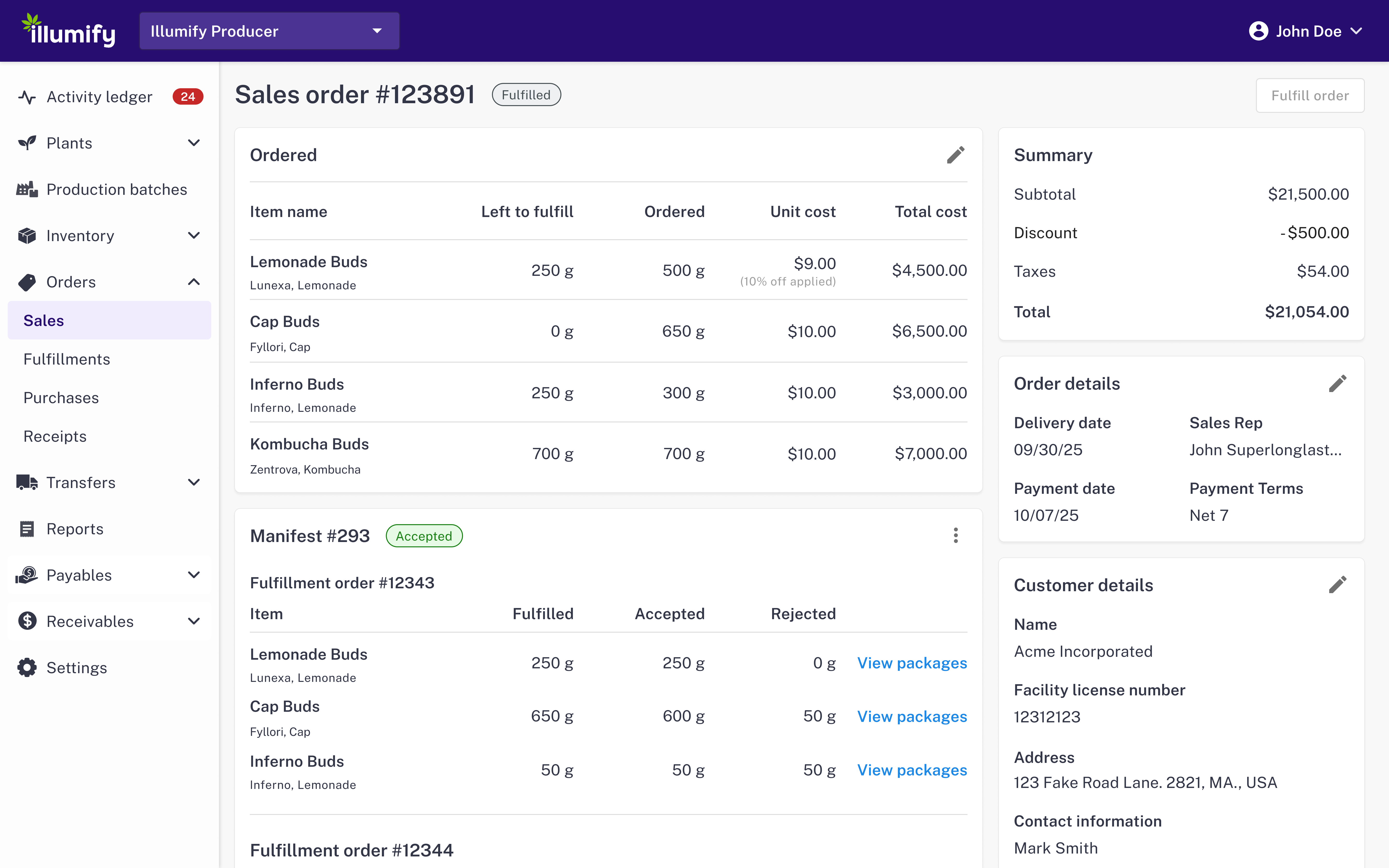
Task: Click Fulfillment order #12343 heading
Action: pyautogui.click(x=342, y=583)
